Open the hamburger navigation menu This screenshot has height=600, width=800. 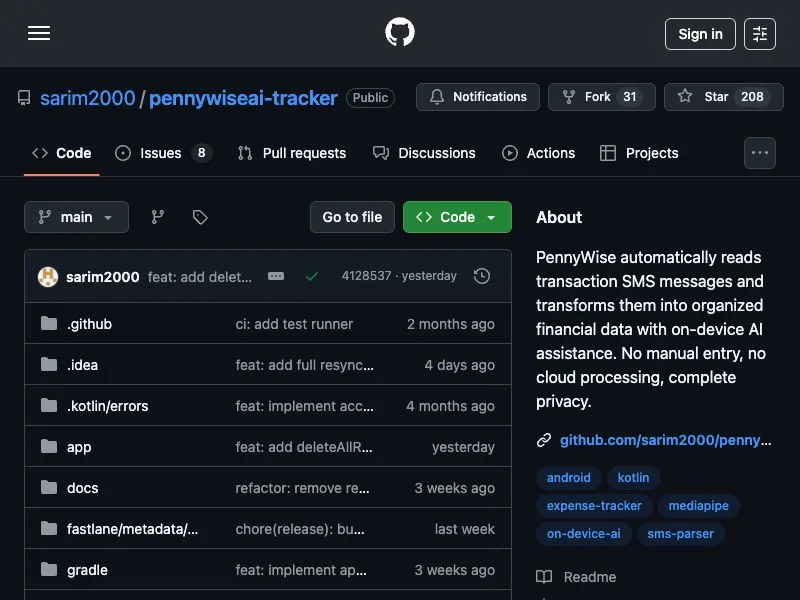(39, 33)
